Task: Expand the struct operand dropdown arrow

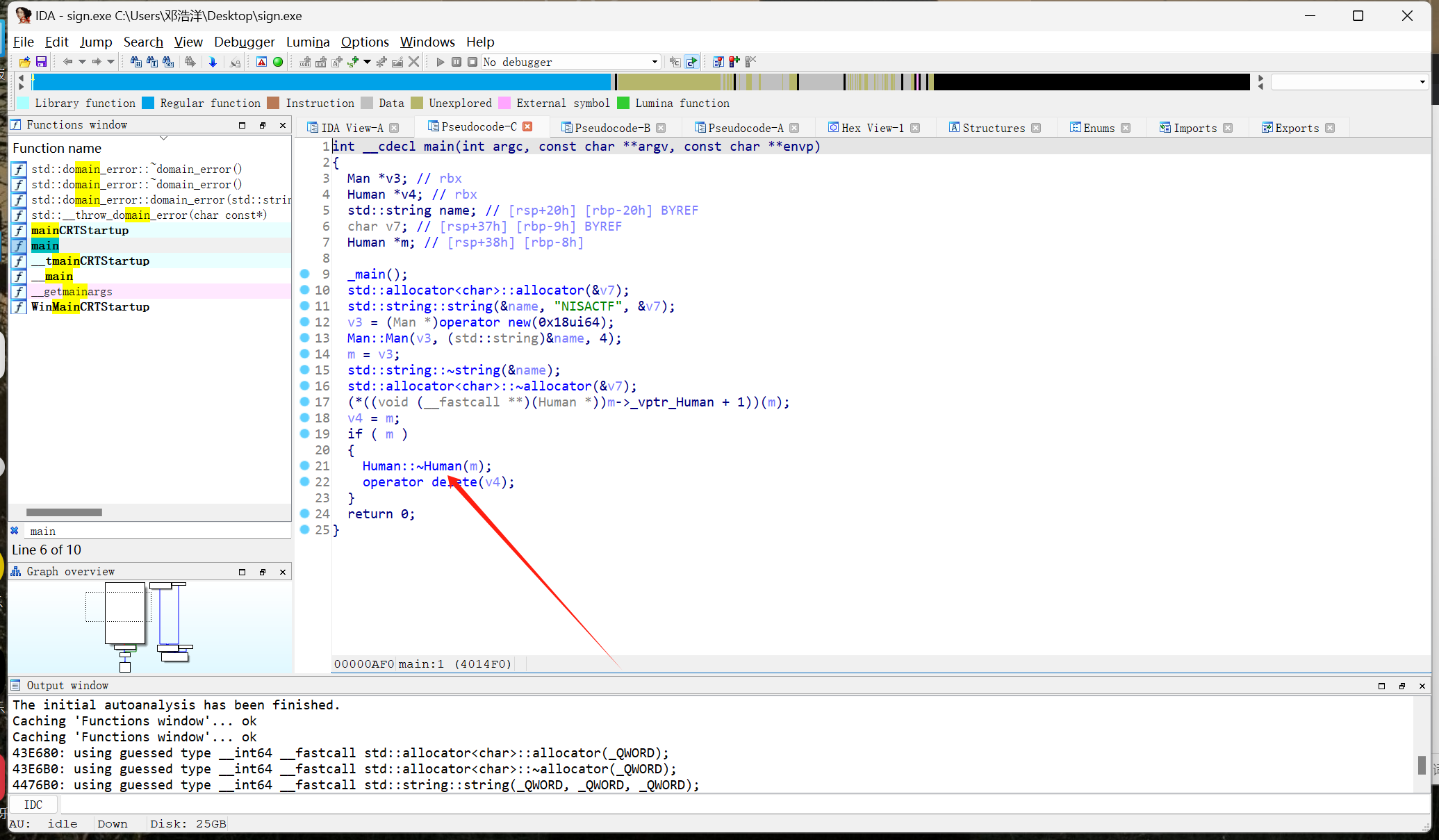Action: click(x=367, y=62)
